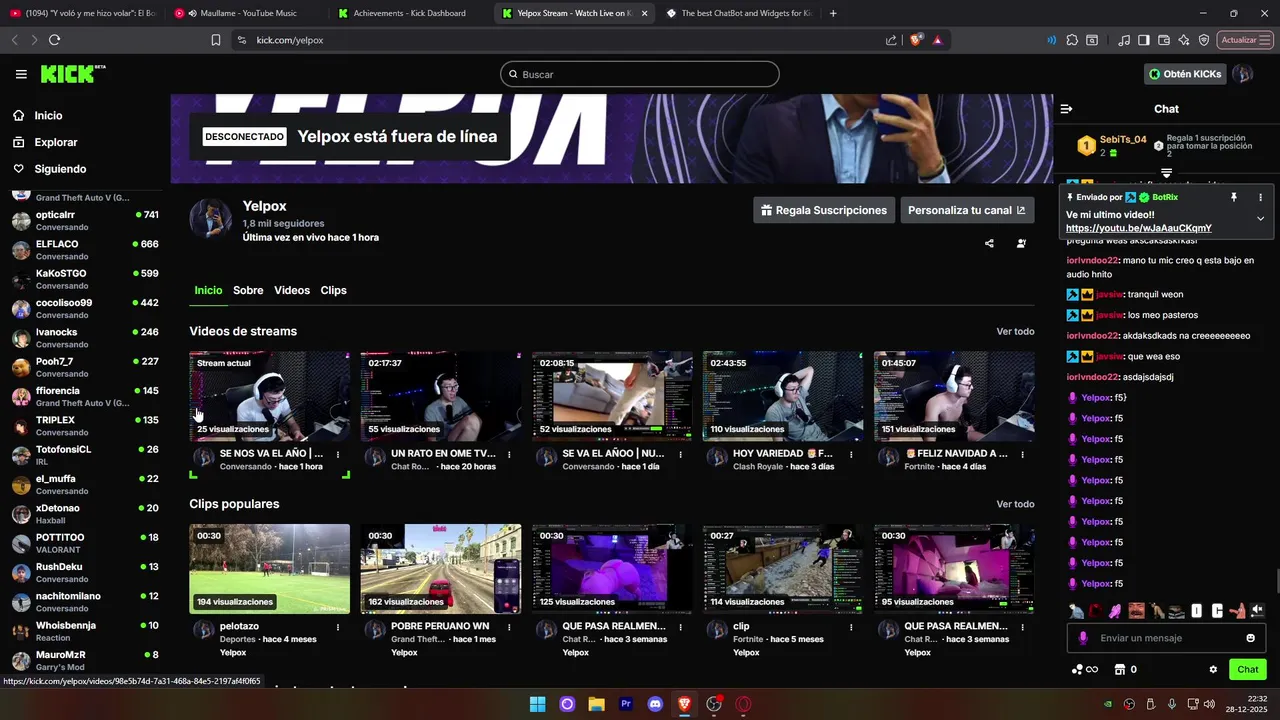Open options for 'FELIZ NAVIDAD' video
Screen dimensions: 1280x720
pos(1022,454)
